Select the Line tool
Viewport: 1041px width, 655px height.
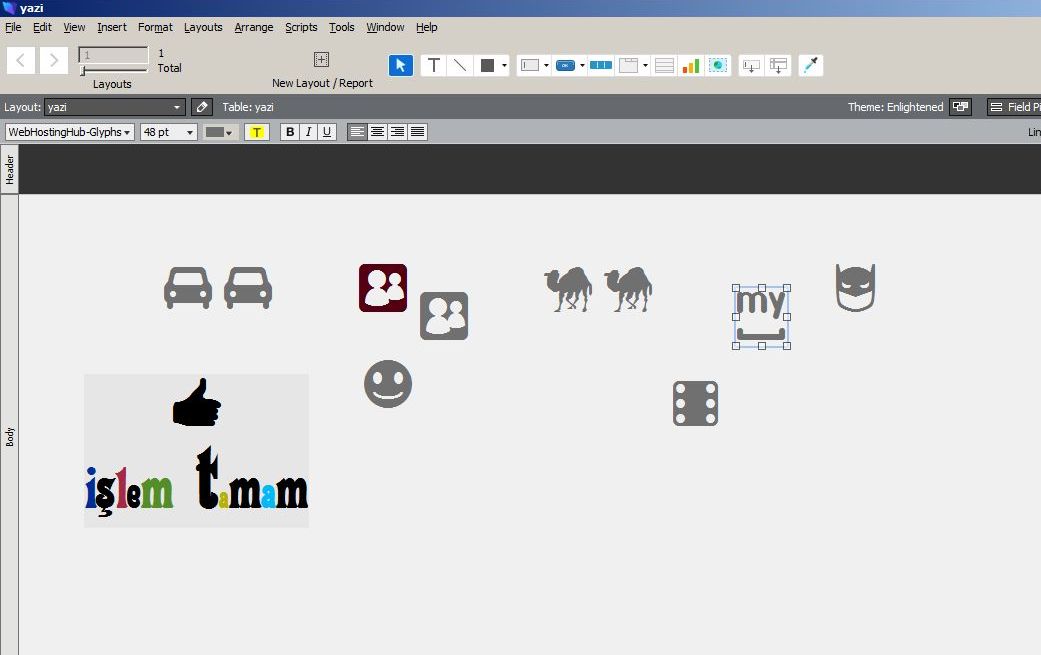pyautogui.click(x=460, y=65)
